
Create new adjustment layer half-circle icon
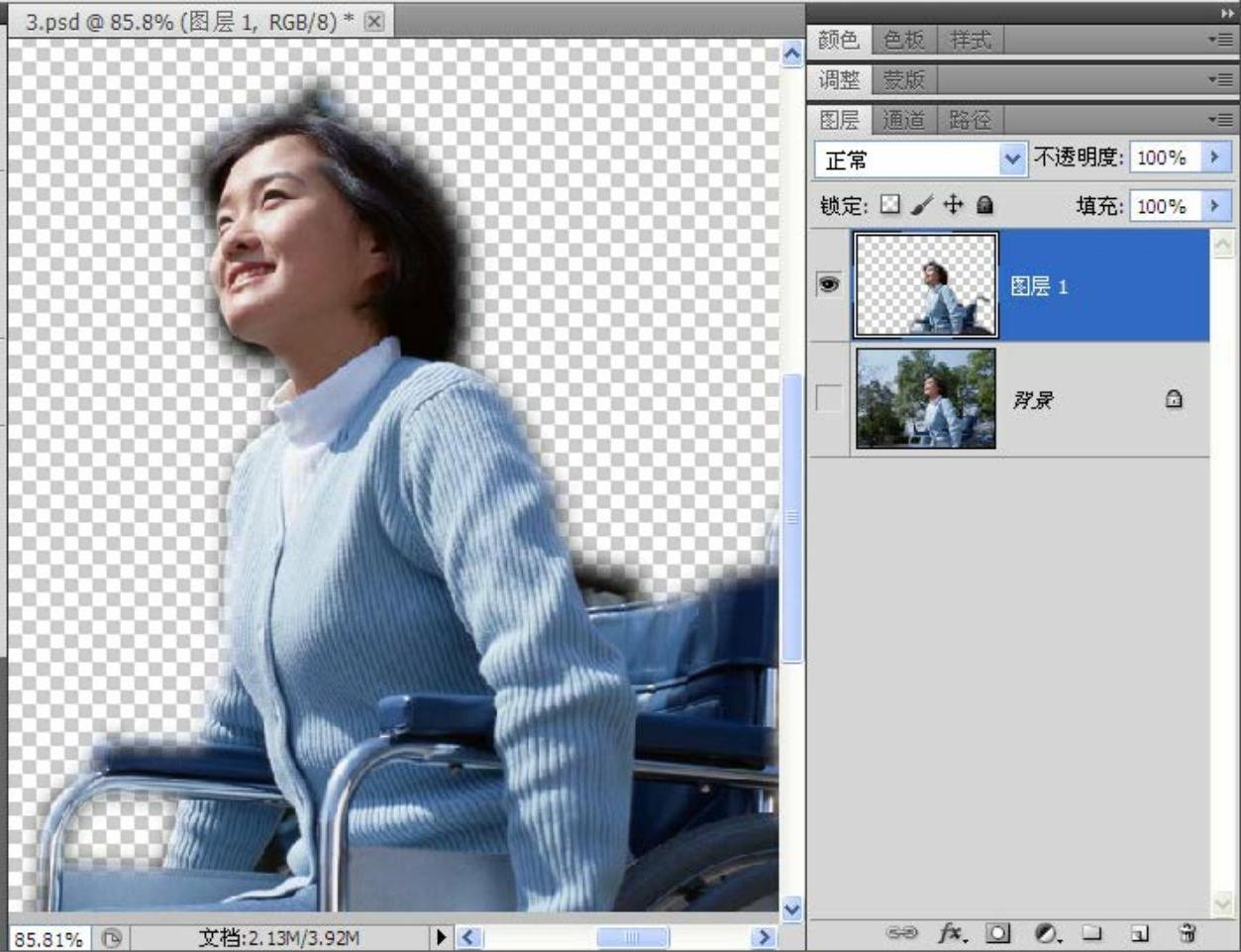[1046, 933]
